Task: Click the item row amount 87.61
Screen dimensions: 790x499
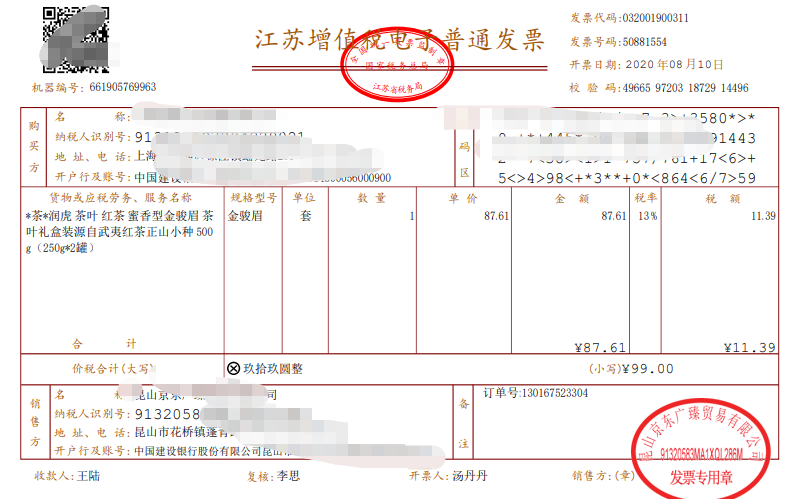Action: pyautogui.click(x=614, y=216)
